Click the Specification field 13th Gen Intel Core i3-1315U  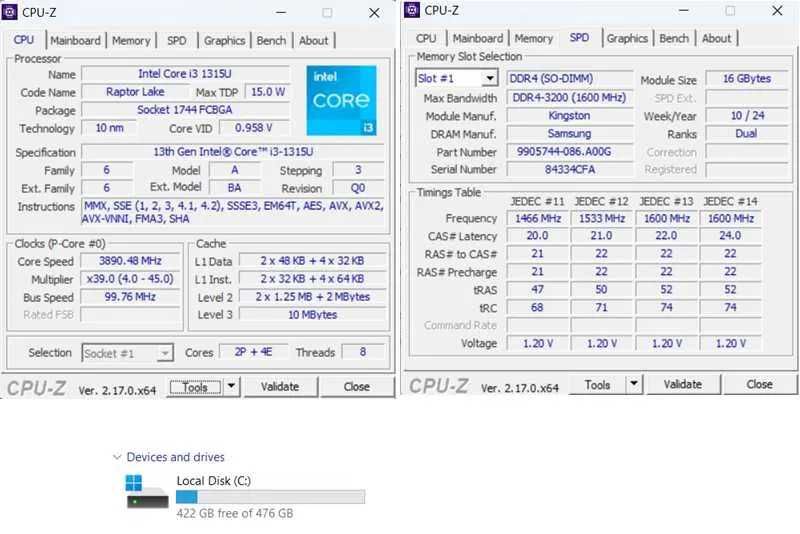[233, 152]
